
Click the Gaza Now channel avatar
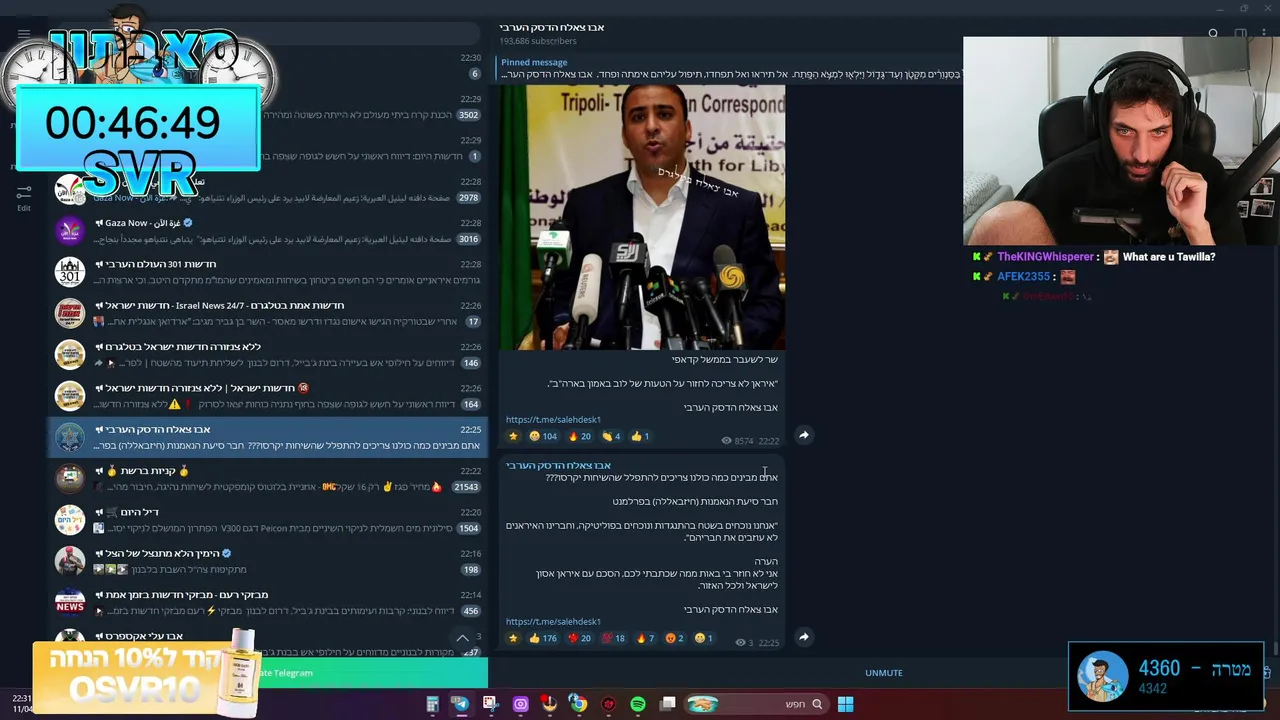coord(70,231)
